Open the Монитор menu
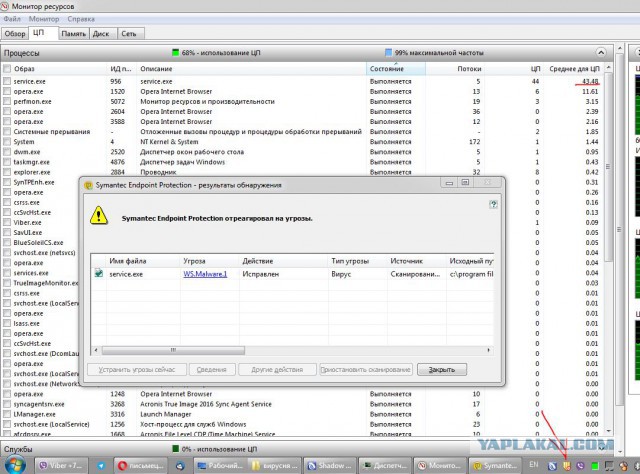The image size is (640, 474). point(44,19)
